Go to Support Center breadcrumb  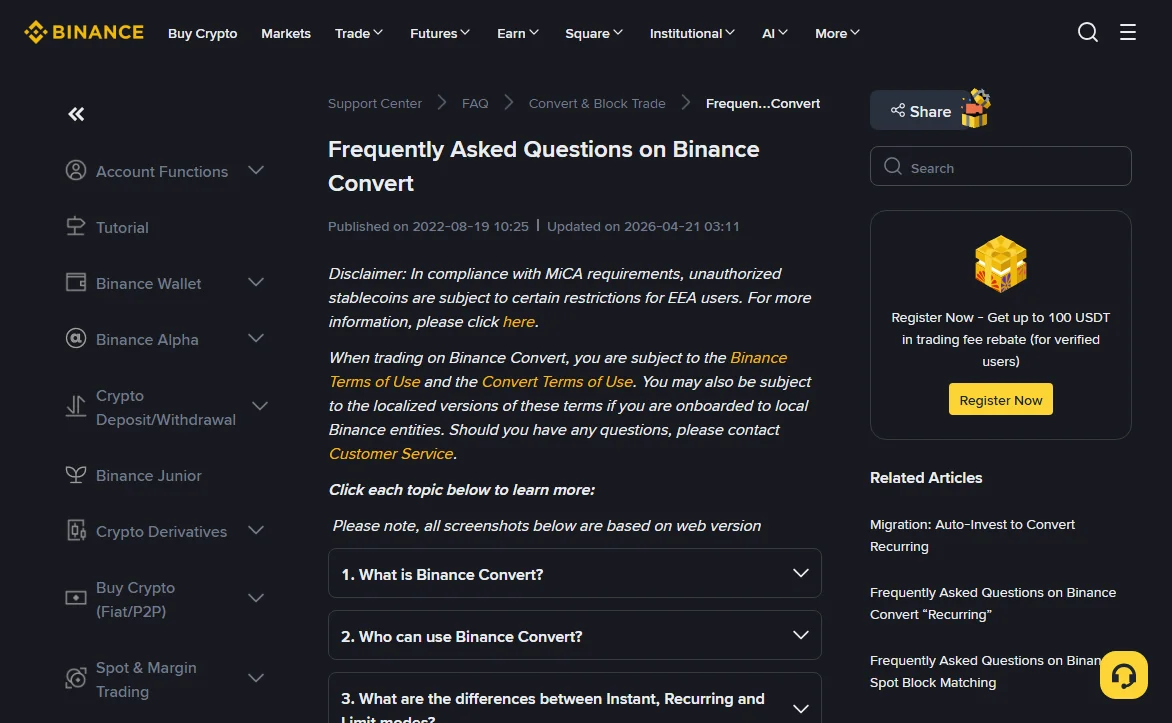[x=374, y=103]
